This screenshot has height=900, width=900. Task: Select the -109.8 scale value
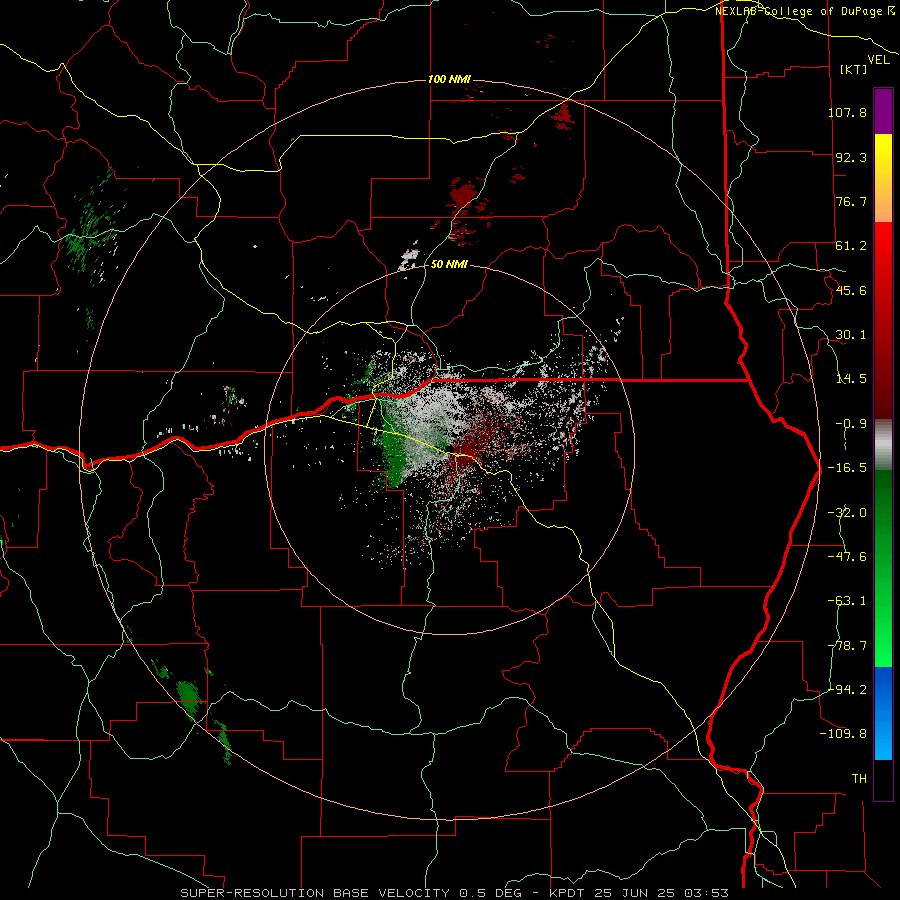[x=843, y=734]
